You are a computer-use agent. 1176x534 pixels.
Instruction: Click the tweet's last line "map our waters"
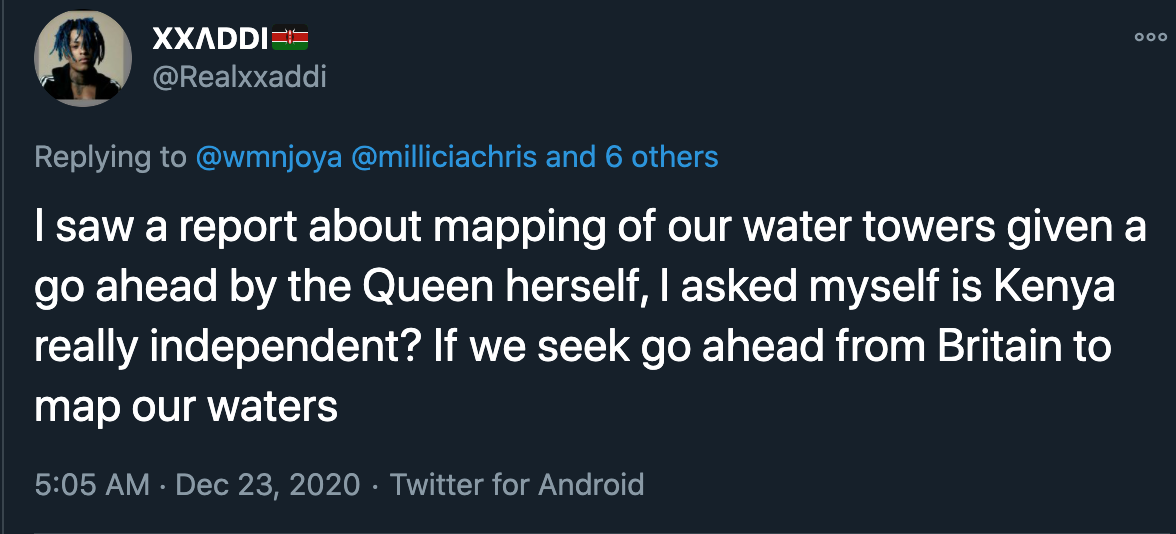[186, 406]
